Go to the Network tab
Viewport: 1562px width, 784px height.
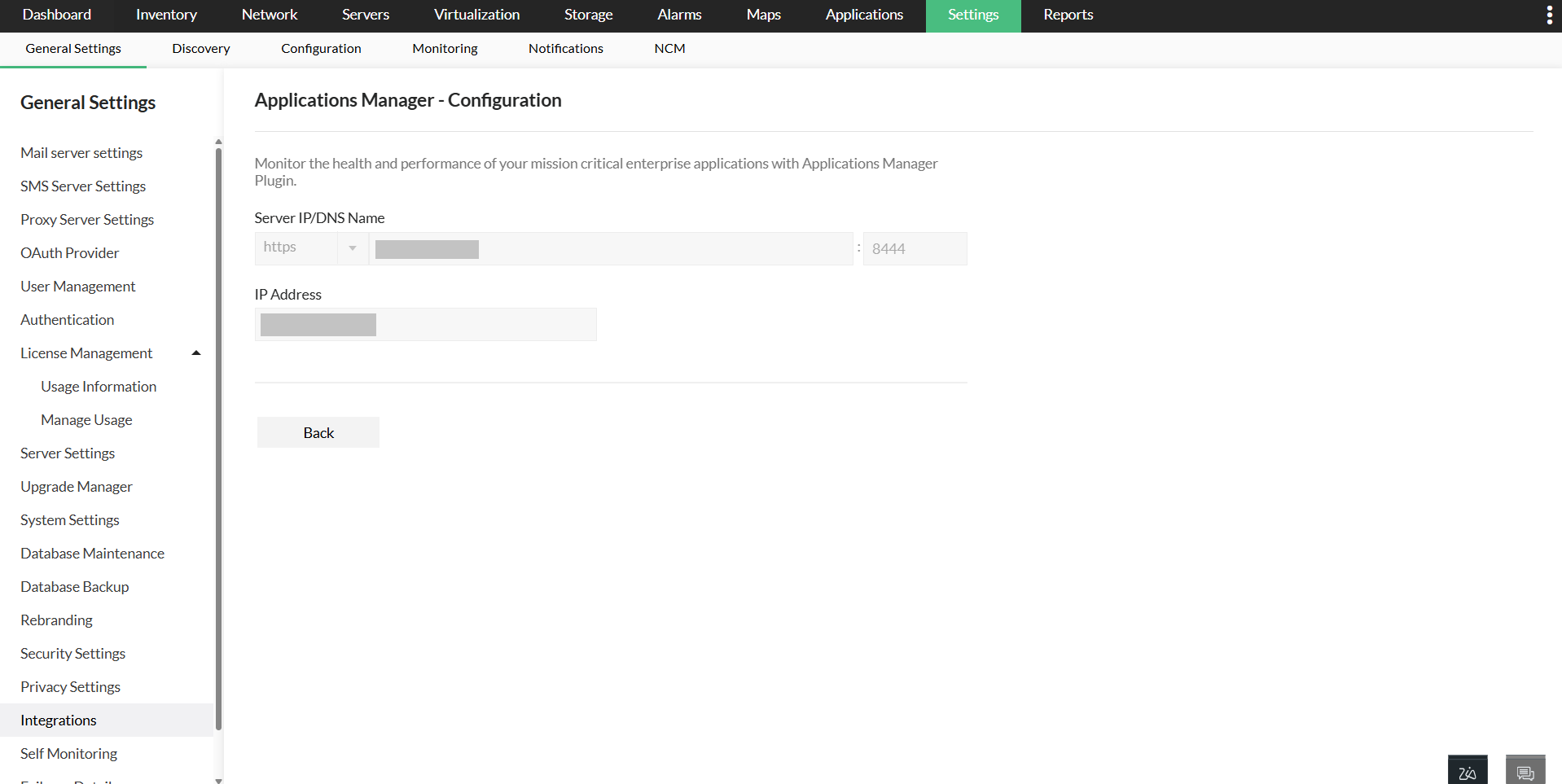click(270, 15)
